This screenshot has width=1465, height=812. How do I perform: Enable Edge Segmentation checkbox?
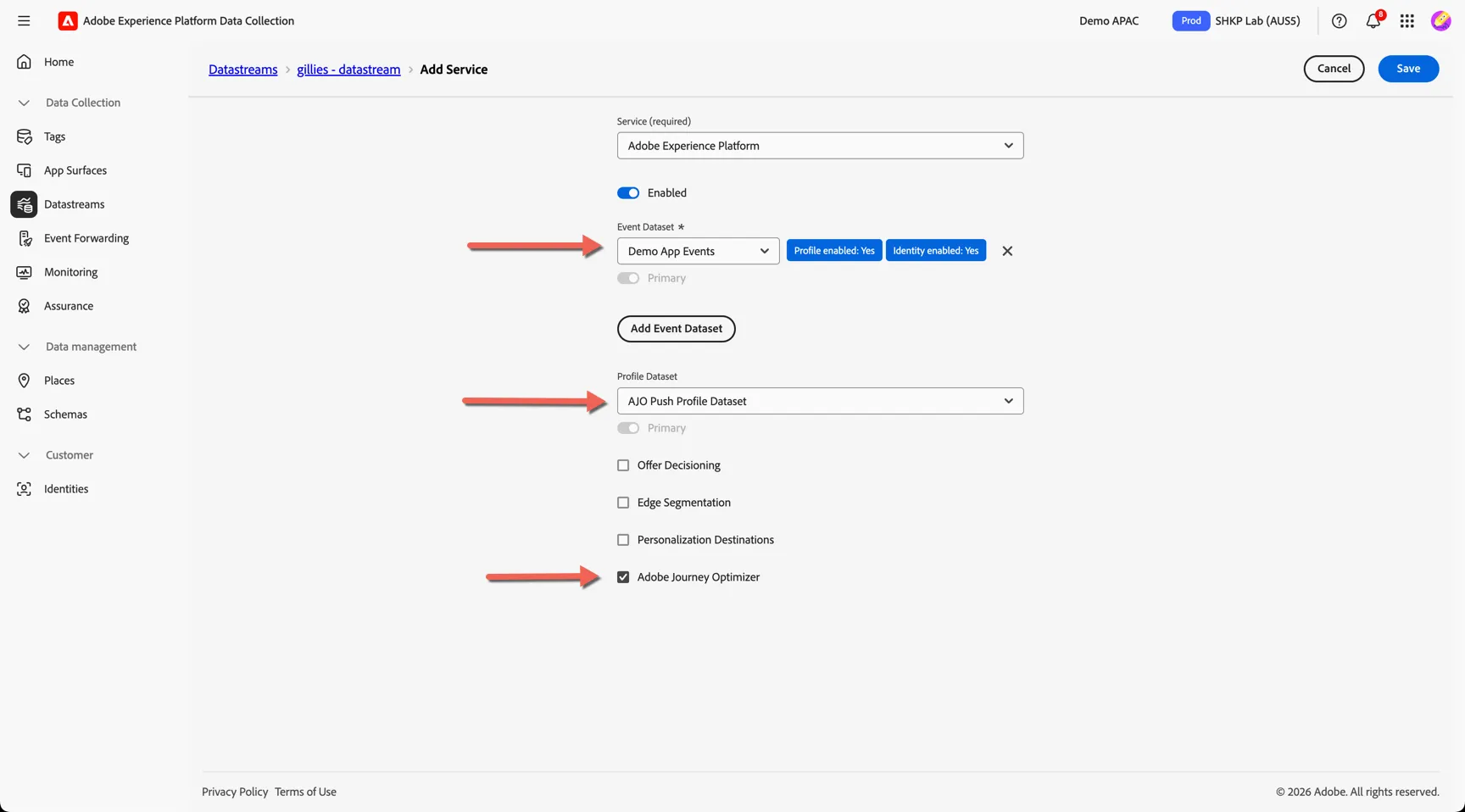click(x=623, y=503)
